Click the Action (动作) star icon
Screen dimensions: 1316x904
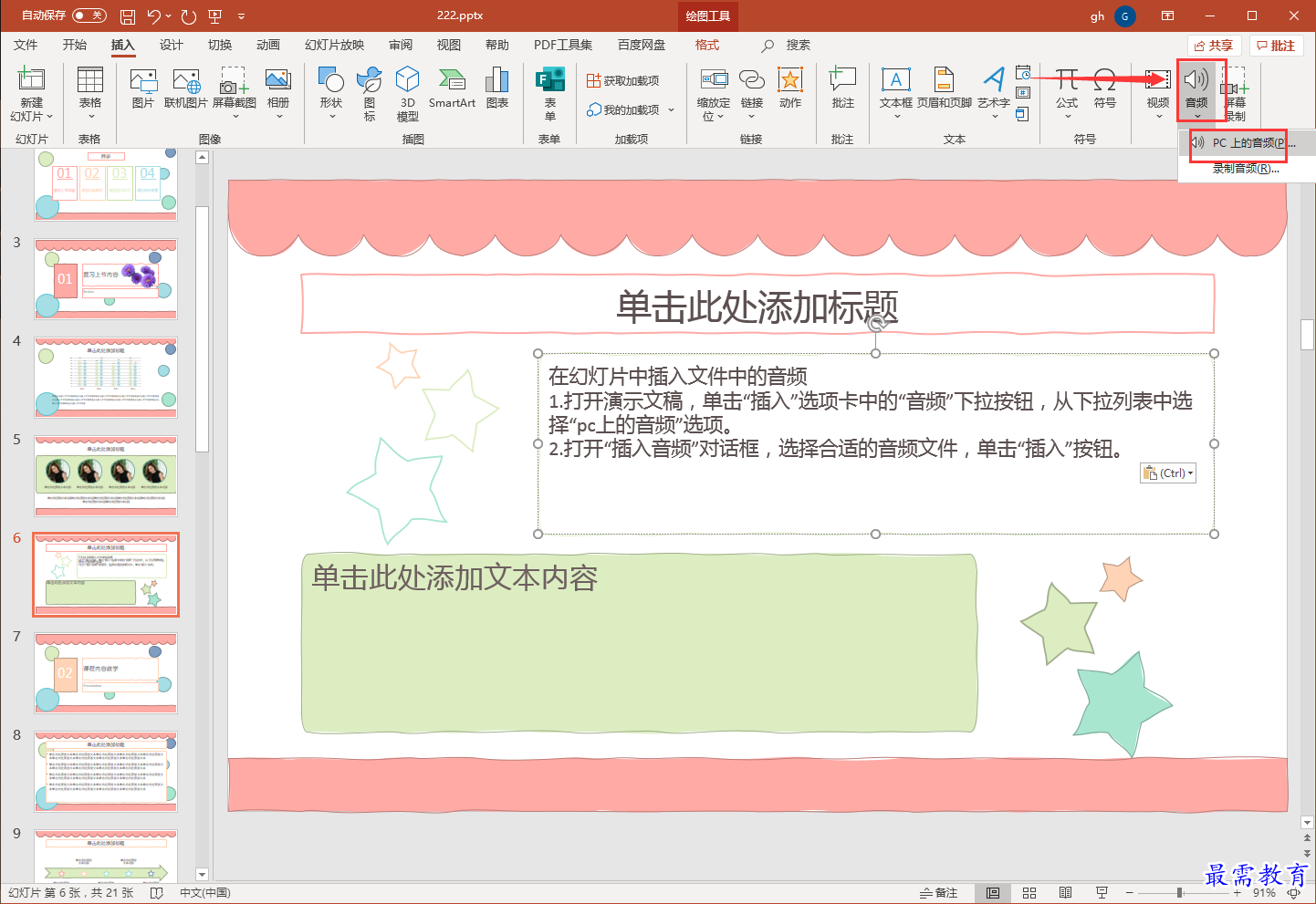click(x=790, y=80)
